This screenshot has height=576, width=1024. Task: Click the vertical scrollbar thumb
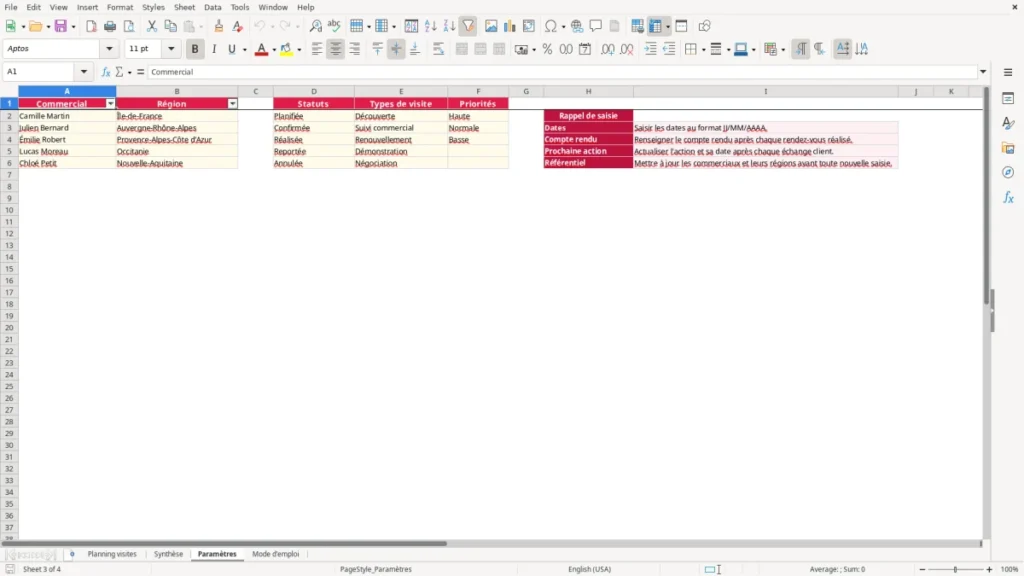click(987, 195)
